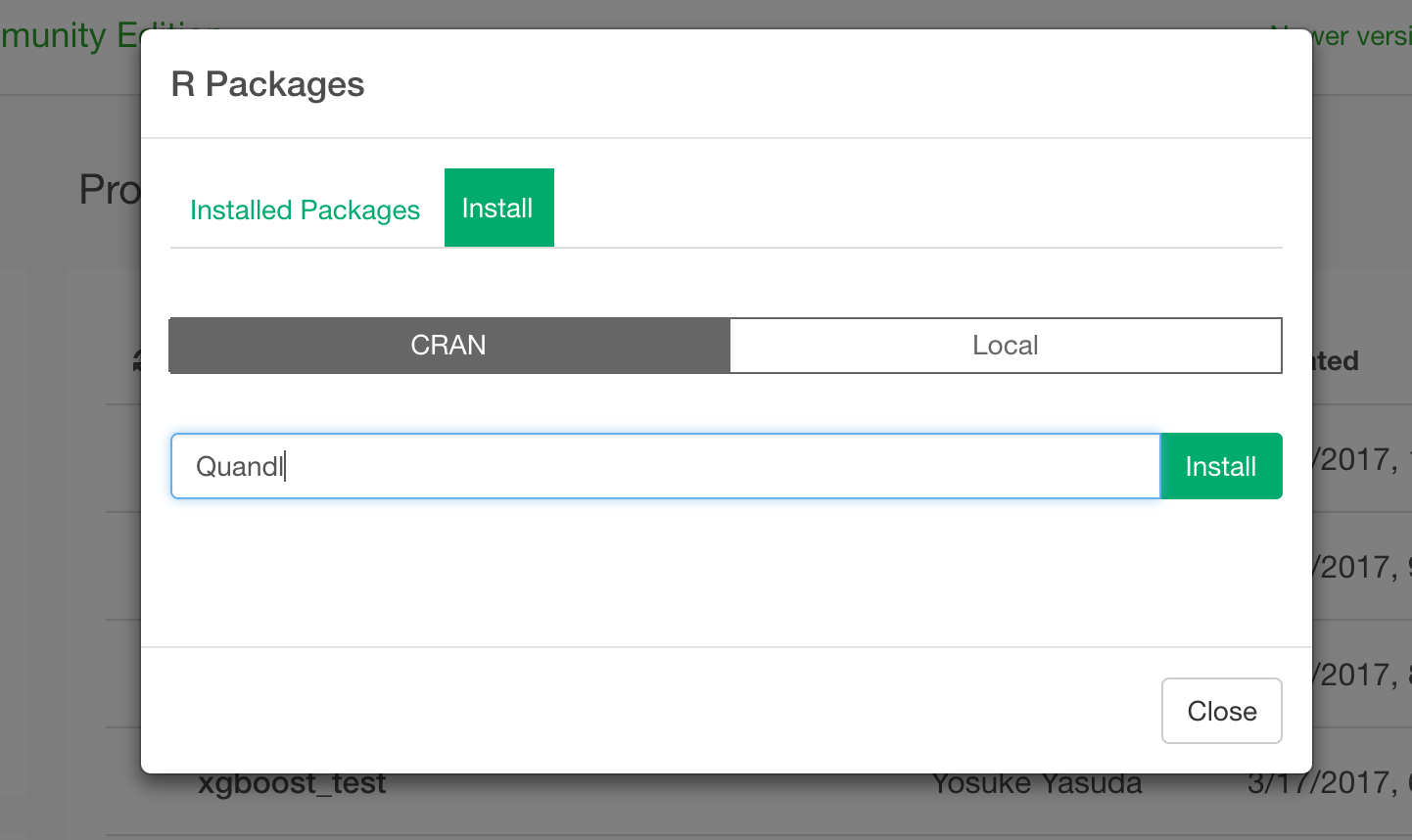1412x840 pixels.
Task: Click the topmost /2017 date behind the dialog
Action: [1356, 459]
